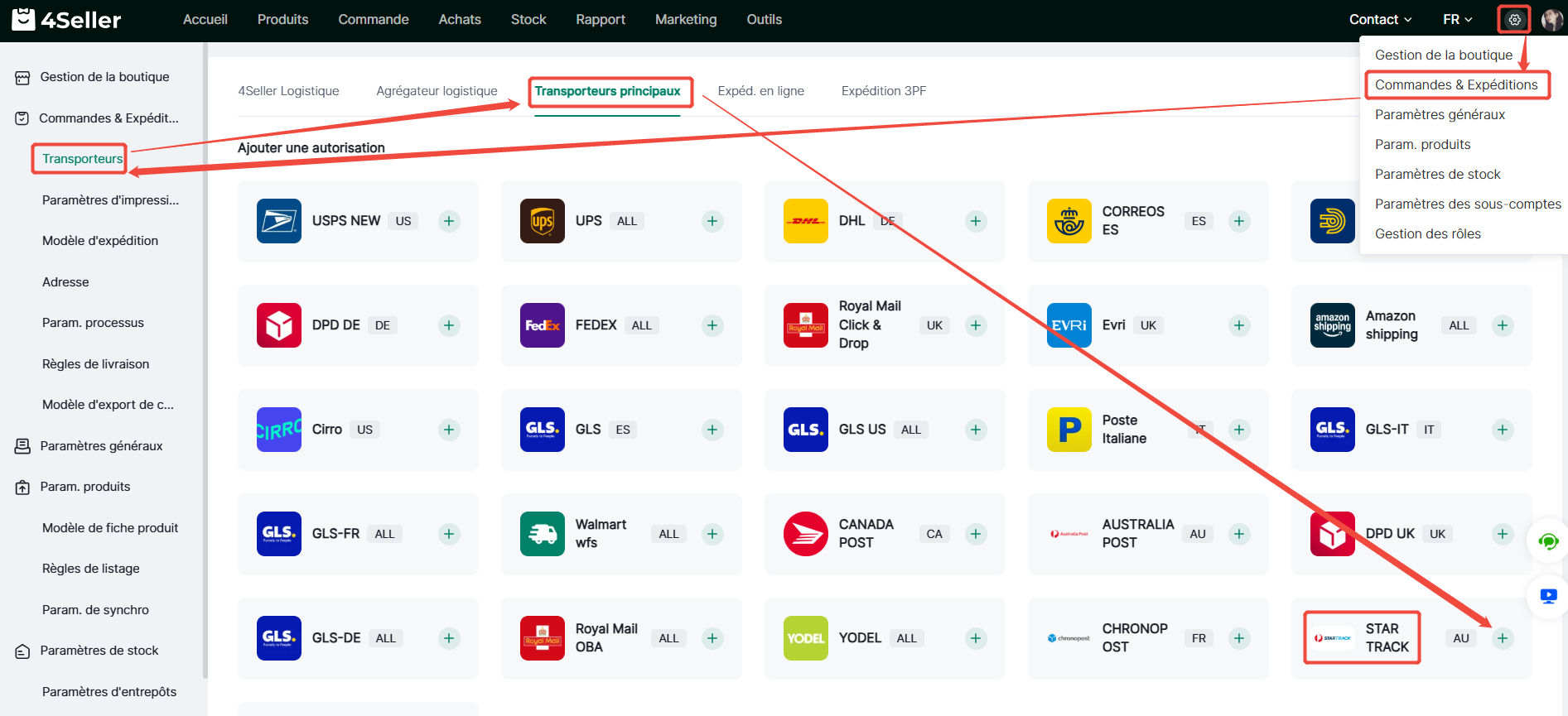The height and width of the screenshot is (716, 1568).
Task: Add Royal Mail Click & Drop carrier
Action: (976, 325)
